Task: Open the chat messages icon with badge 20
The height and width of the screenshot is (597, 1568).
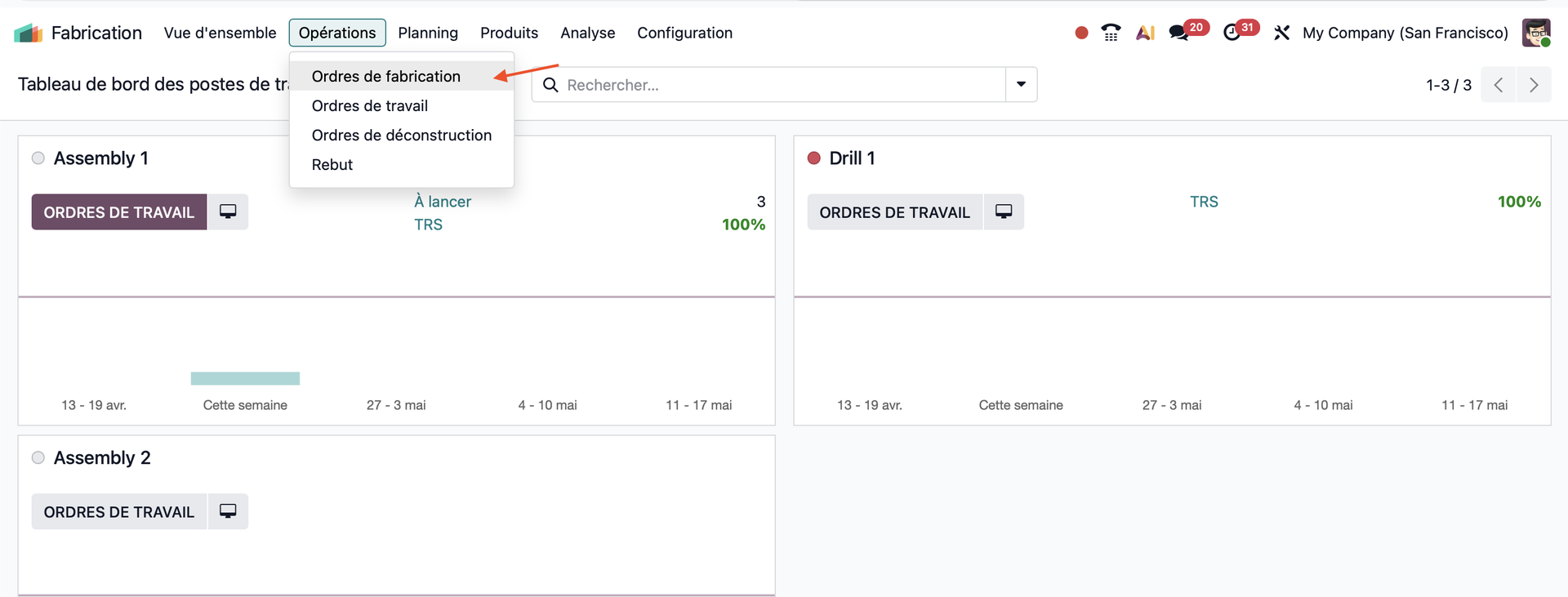Action: point(1178,33)
